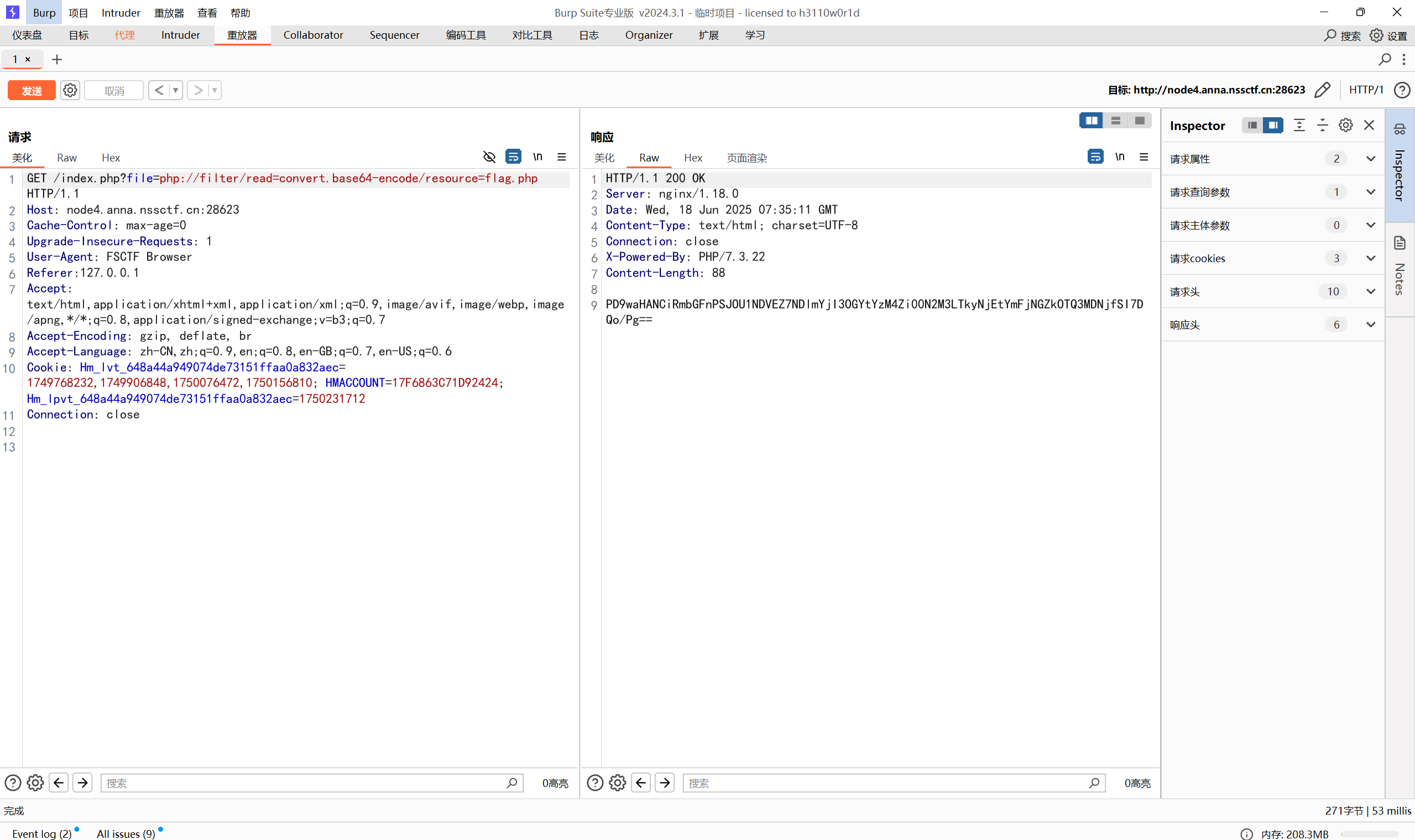Close the Inspector panel
Image resolution: width=1415 pixels, height=840 pixels.
coord(1369,125)
